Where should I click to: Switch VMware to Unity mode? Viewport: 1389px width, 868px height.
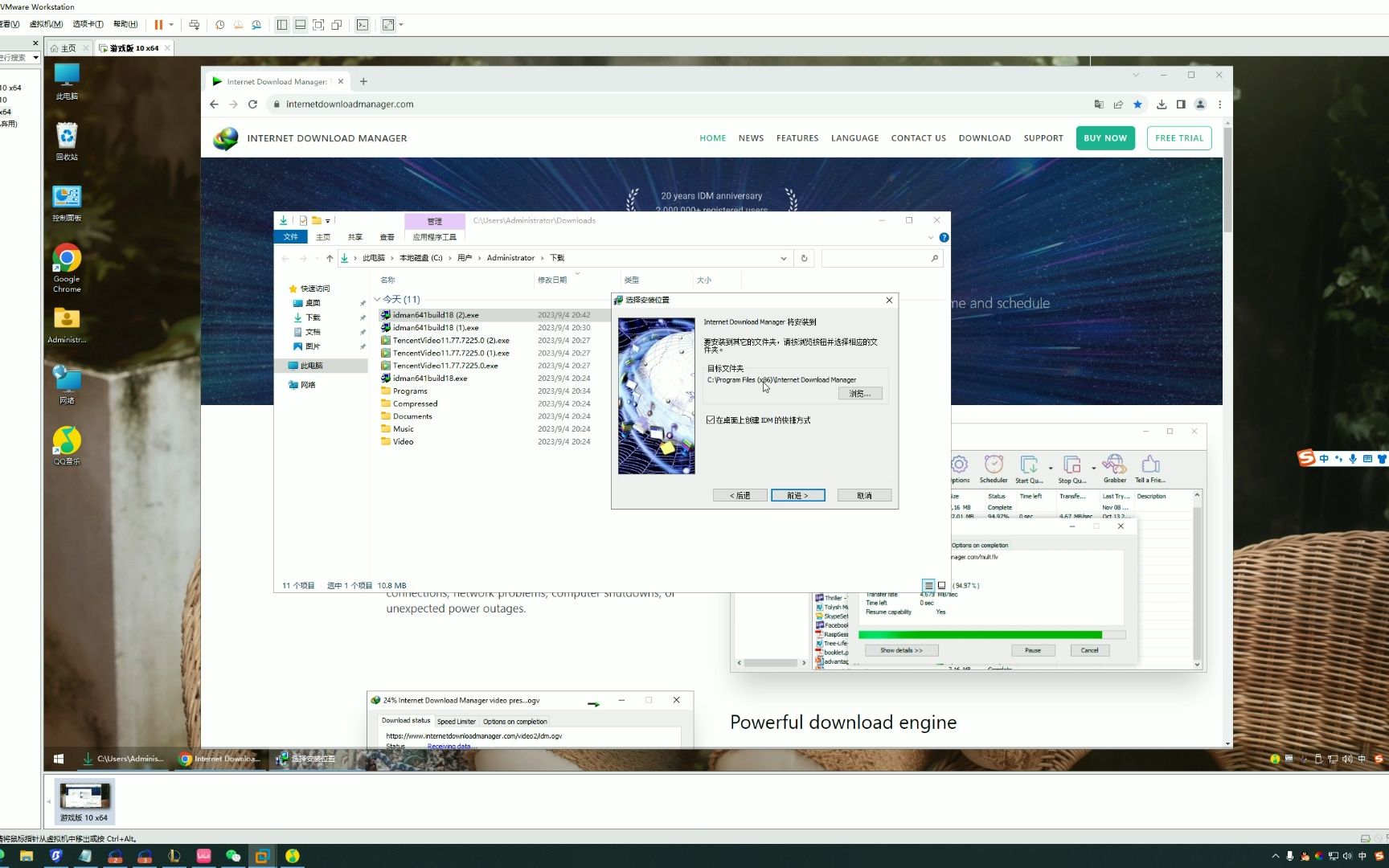point(337,25)
